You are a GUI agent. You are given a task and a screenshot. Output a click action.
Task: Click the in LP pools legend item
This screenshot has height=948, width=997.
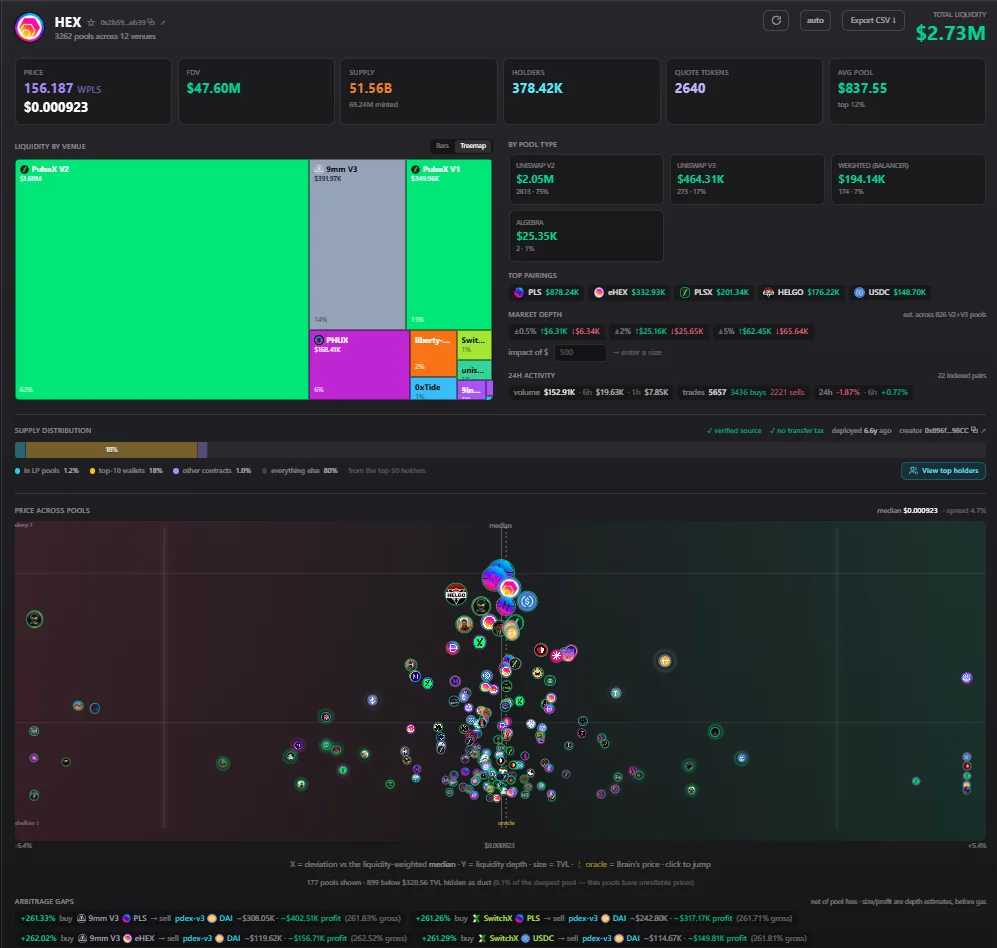pyautogui.click(x=47, y=471)
